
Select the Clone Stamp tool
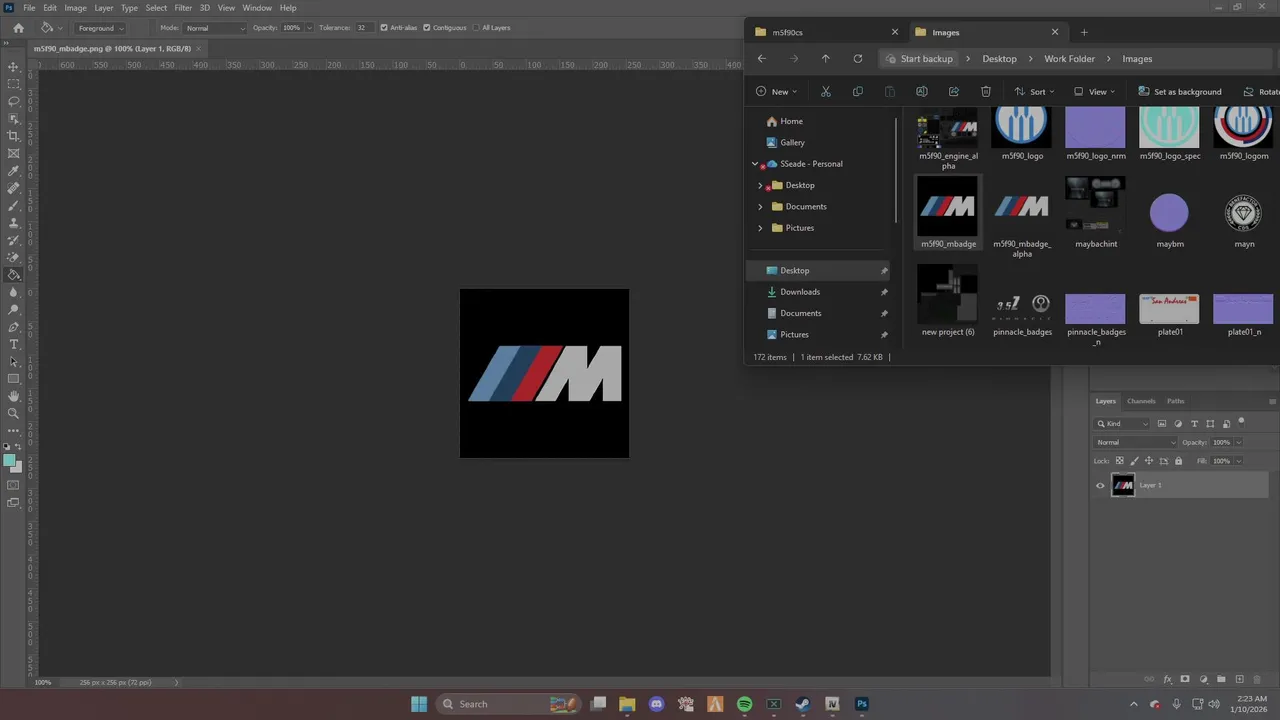pyautogui.click(x=13, y=223)
